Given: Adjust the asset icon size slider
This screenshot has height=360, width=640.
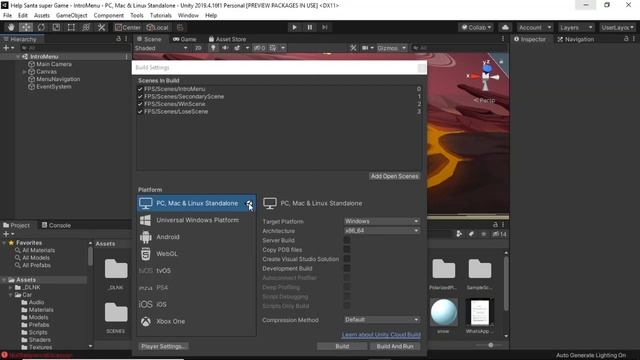Looking at the screenshot, I should pos(491,345).
